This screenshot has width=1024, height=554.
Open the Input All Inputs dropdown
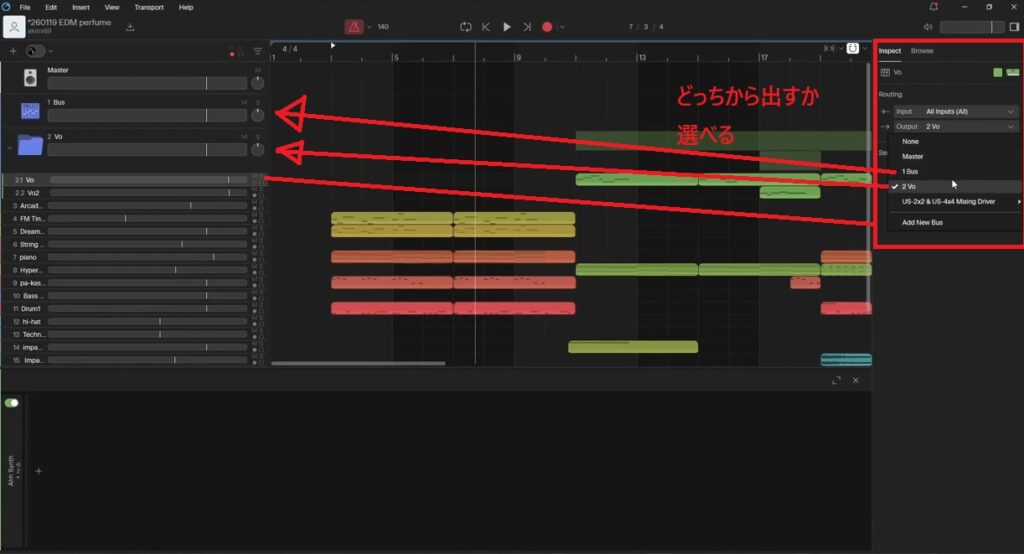coord(956,112)
